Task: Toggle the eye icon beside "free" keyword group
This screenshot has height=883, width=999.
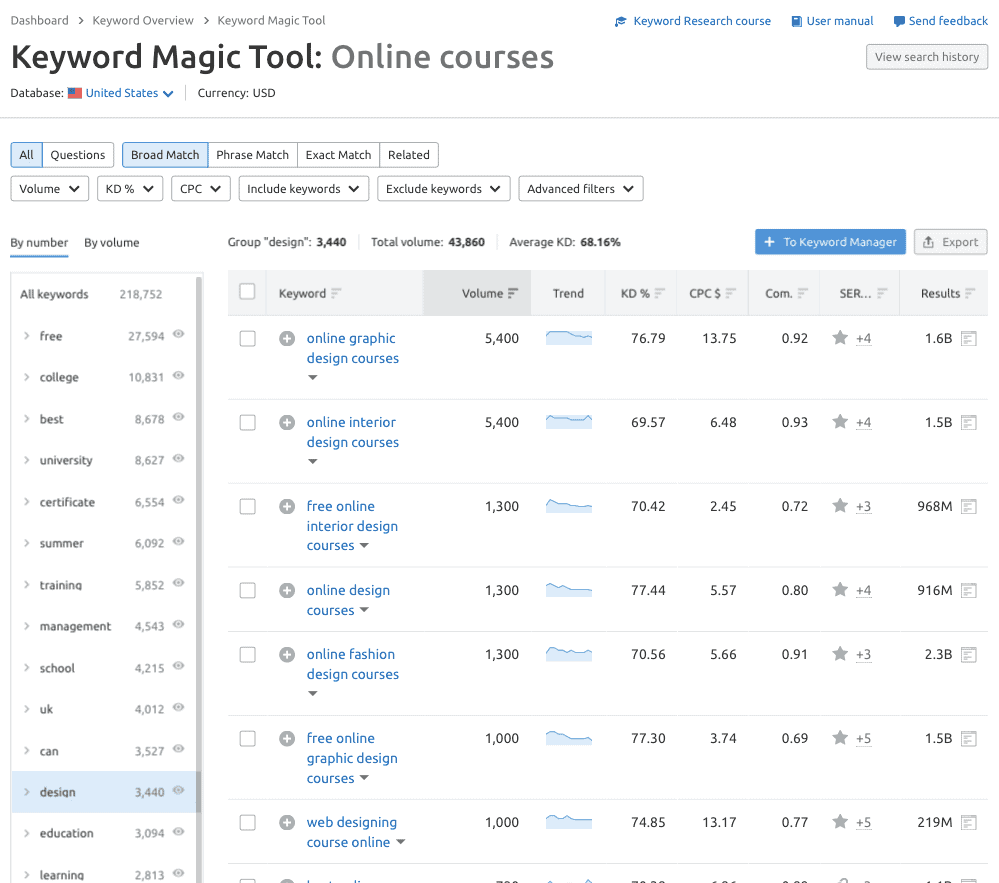Action: click(179, 336)
